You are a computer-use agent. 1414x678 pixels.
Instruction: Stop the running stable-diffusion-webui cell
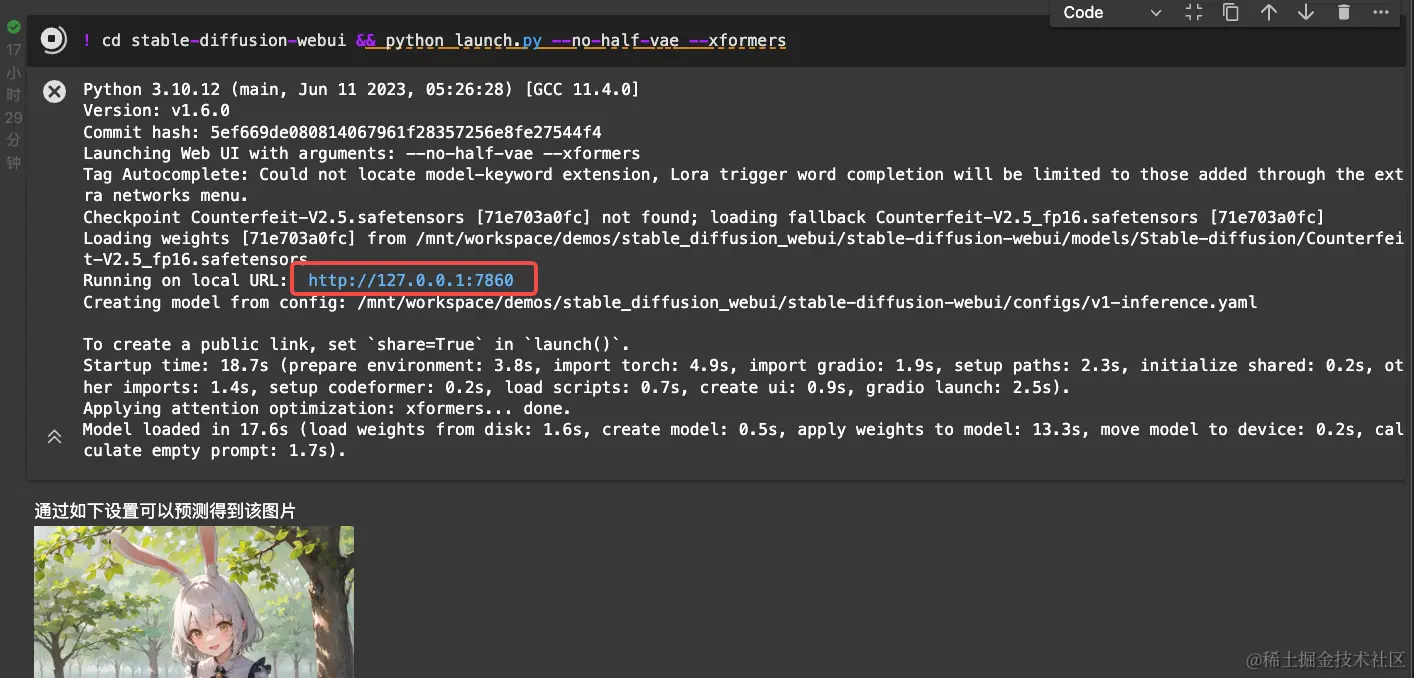[x=53, y=40]
